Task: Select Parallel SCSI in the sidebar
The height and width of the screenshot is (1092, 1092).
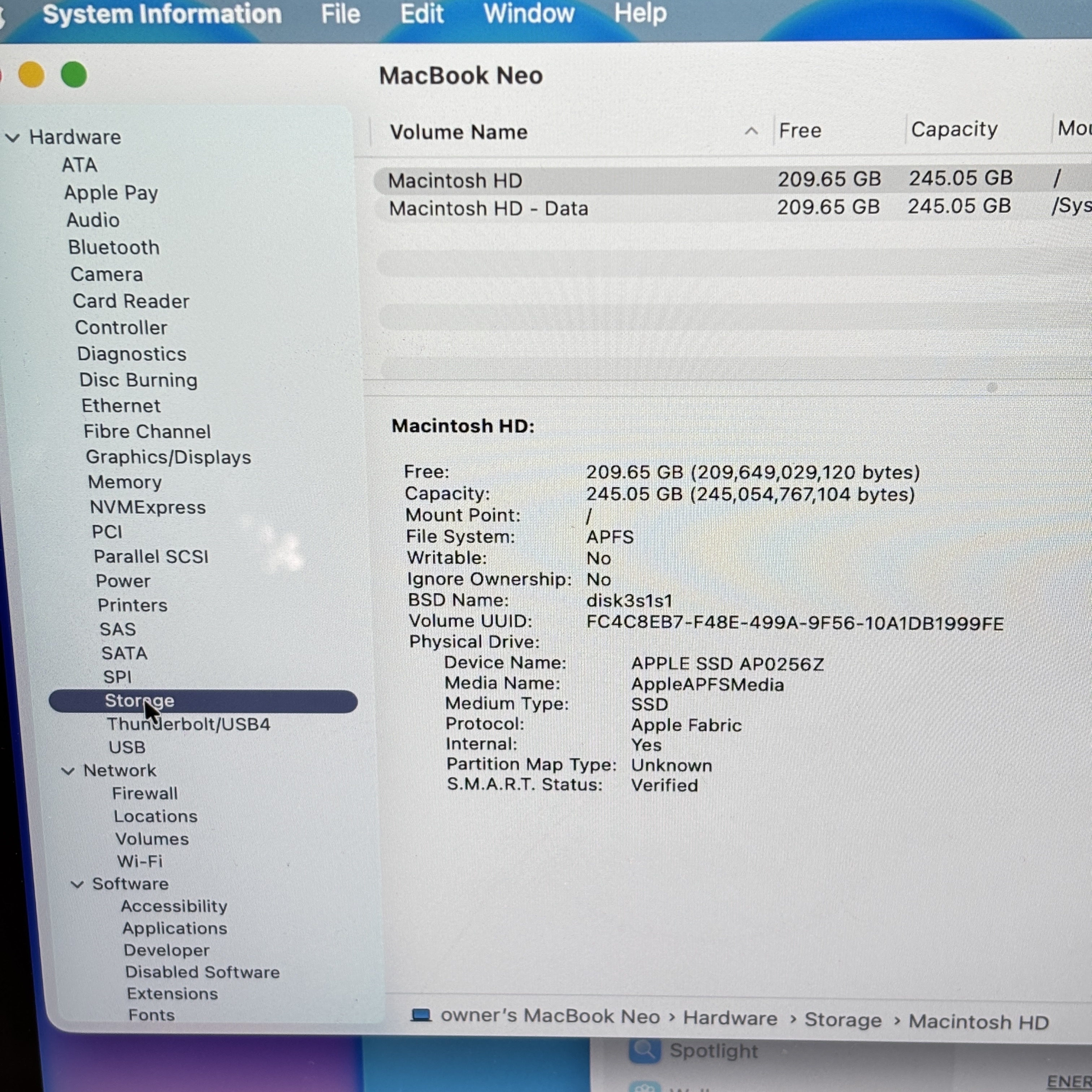Action: pyautogui.click(x=151, y=556)
